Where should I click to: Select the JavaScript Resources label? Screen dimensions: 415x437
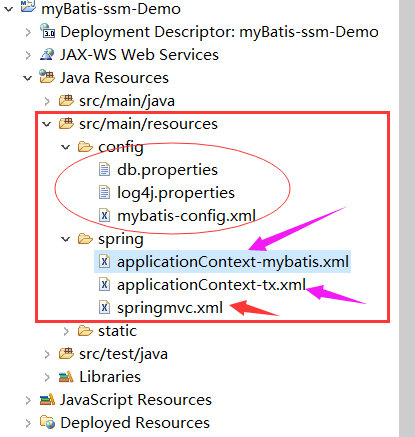click(136, 400)
